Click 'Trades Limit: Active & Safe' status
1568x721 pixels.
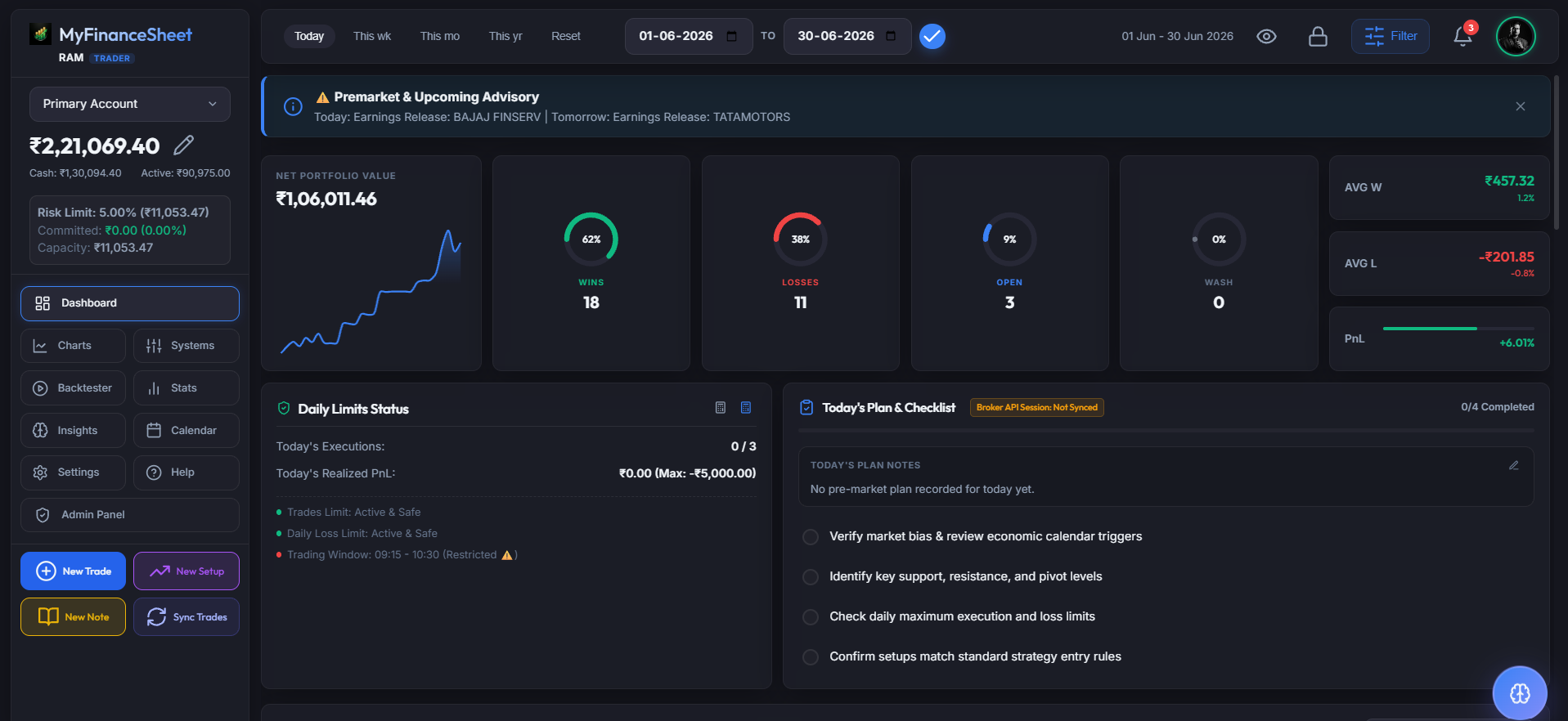click(x=354, y=513)
